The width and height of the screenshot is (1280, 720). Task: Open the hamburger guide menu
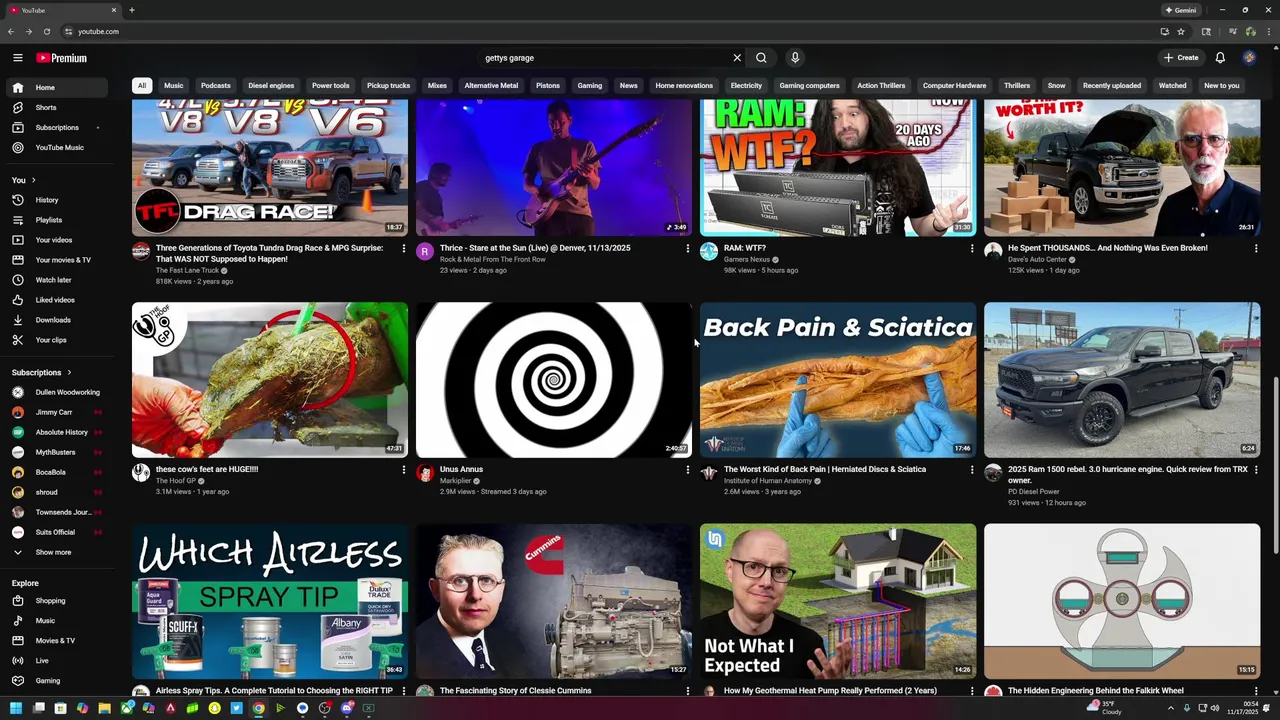pos(17,58)
